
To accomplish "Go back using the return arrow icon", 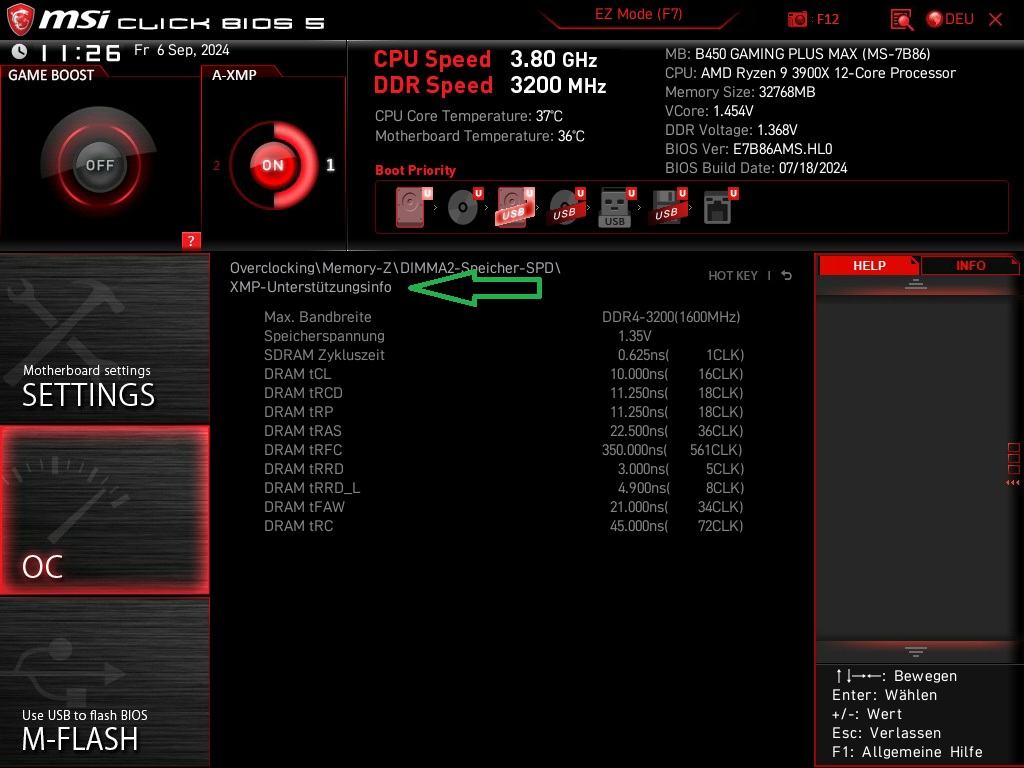I will tap(787, 275).
